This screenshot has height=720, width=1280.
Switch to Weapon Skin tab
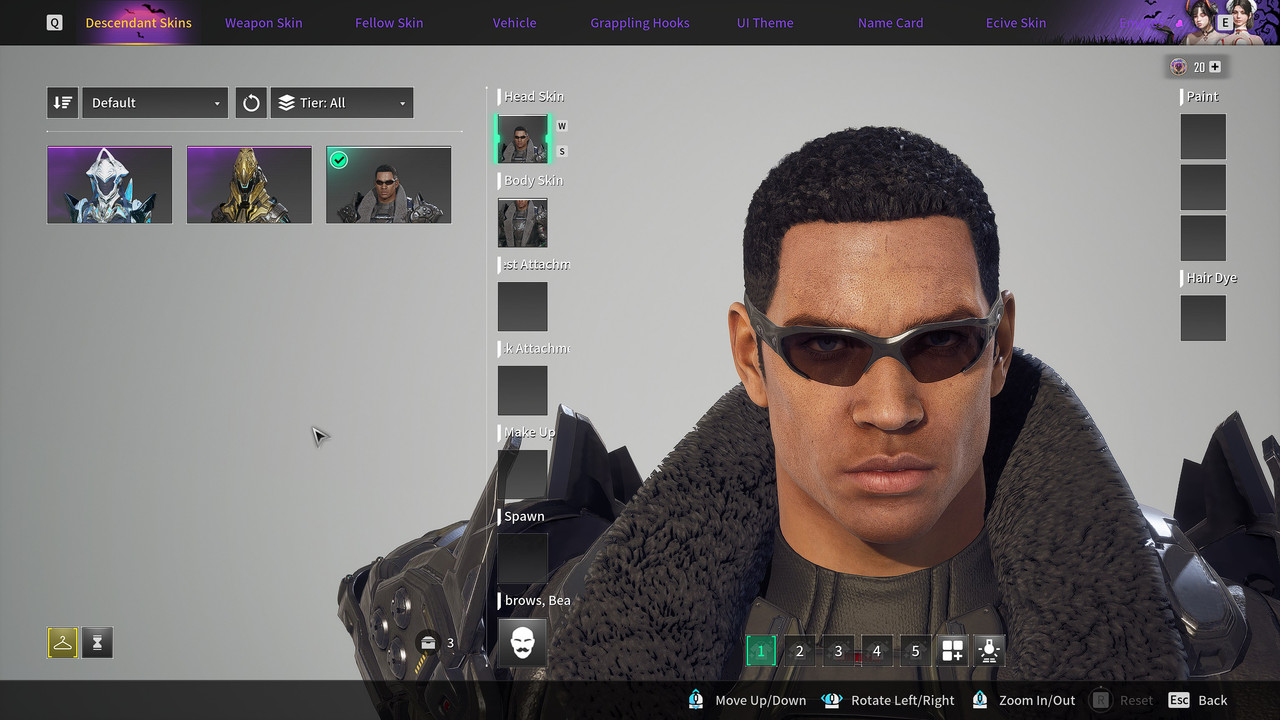(263, 22)
